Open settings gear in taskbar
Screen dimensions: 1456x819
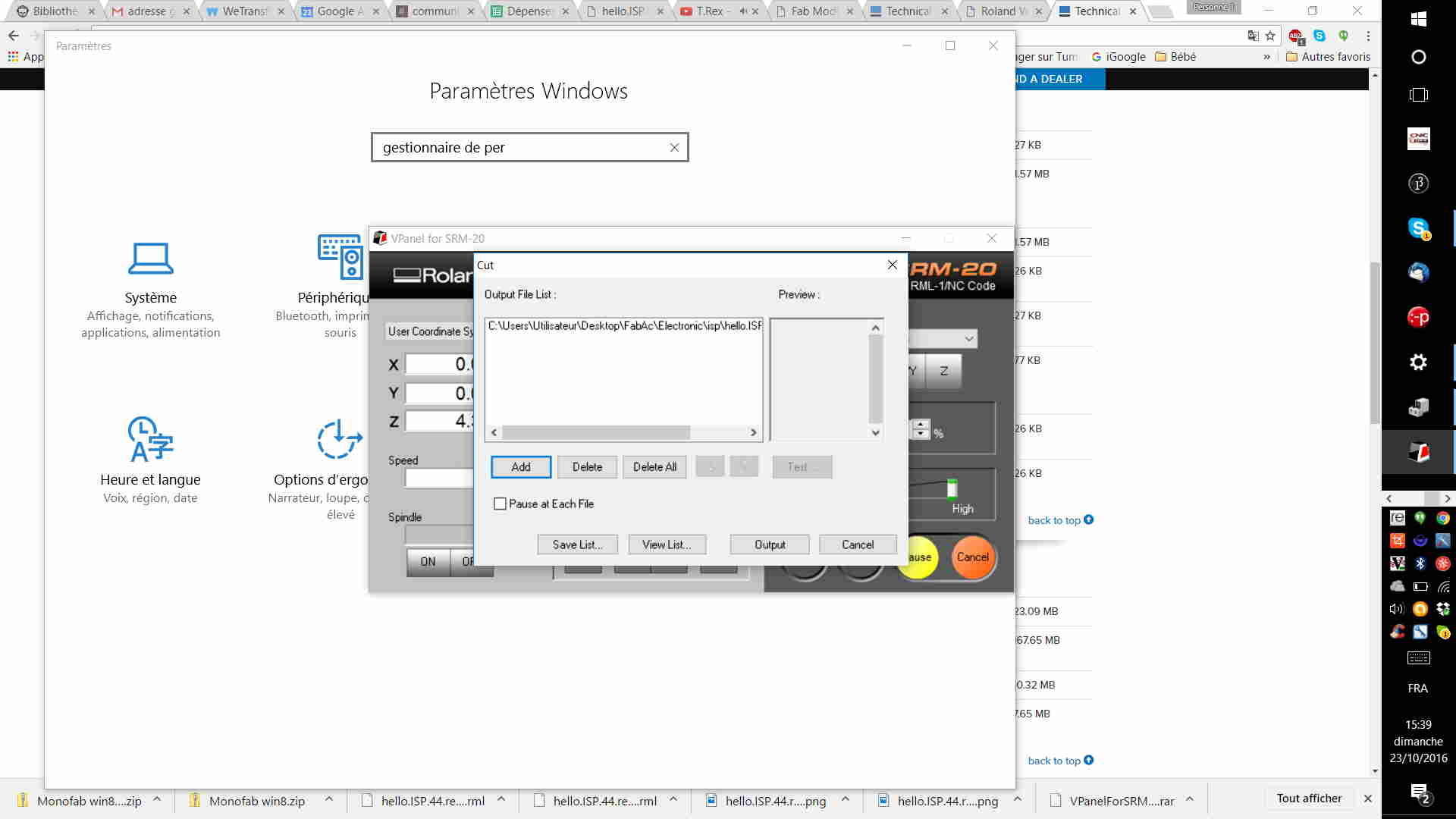1418,362
